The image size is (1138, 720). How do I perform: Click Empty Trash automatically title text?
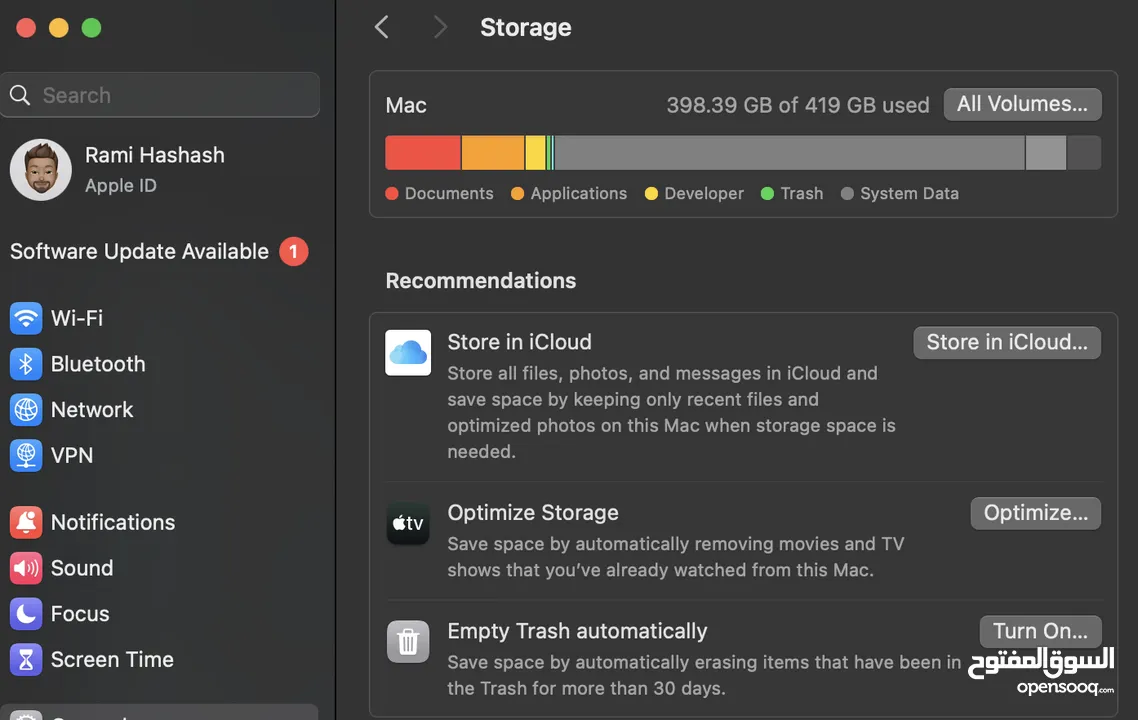click(577, 631)
